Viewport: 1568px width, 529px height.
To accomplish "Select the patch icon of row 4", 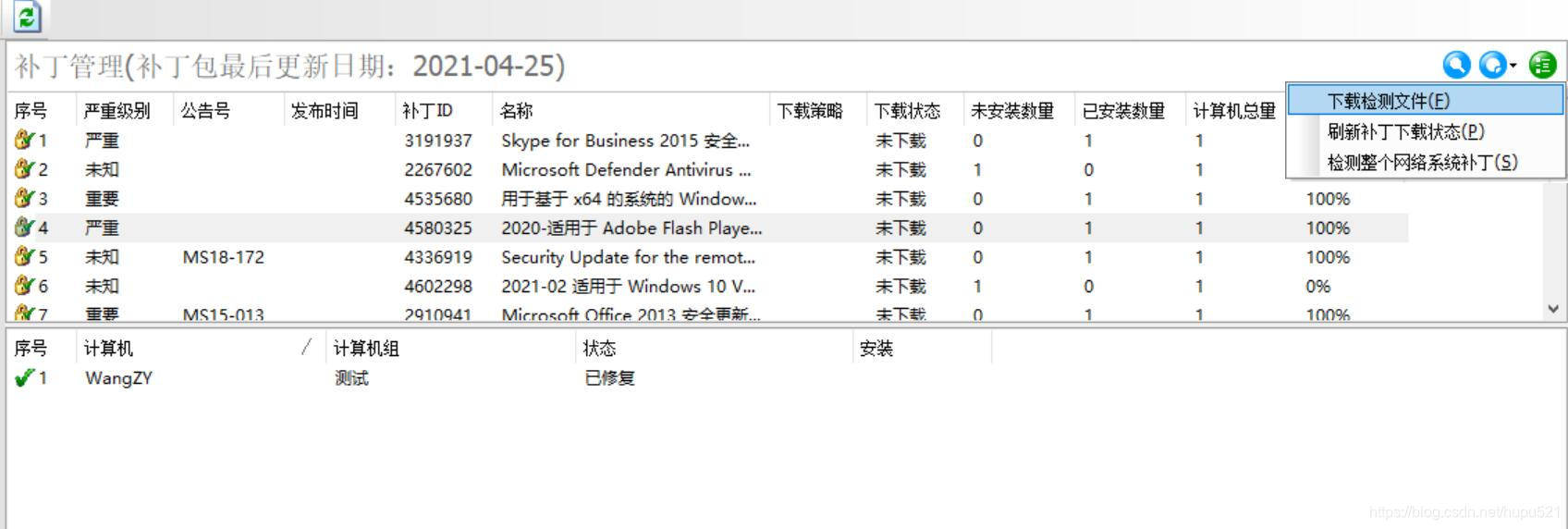I will 24,227.
